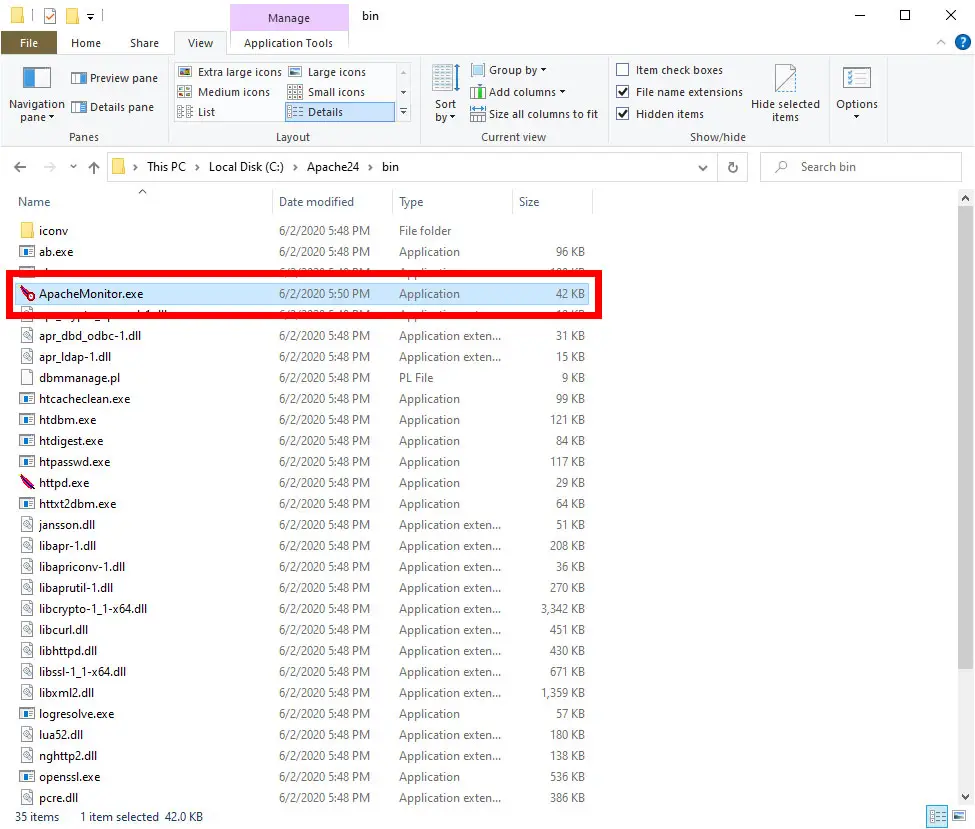Screen dimensions: 975x829
Task: Toggle the Details pane
Action: [113, 107]
